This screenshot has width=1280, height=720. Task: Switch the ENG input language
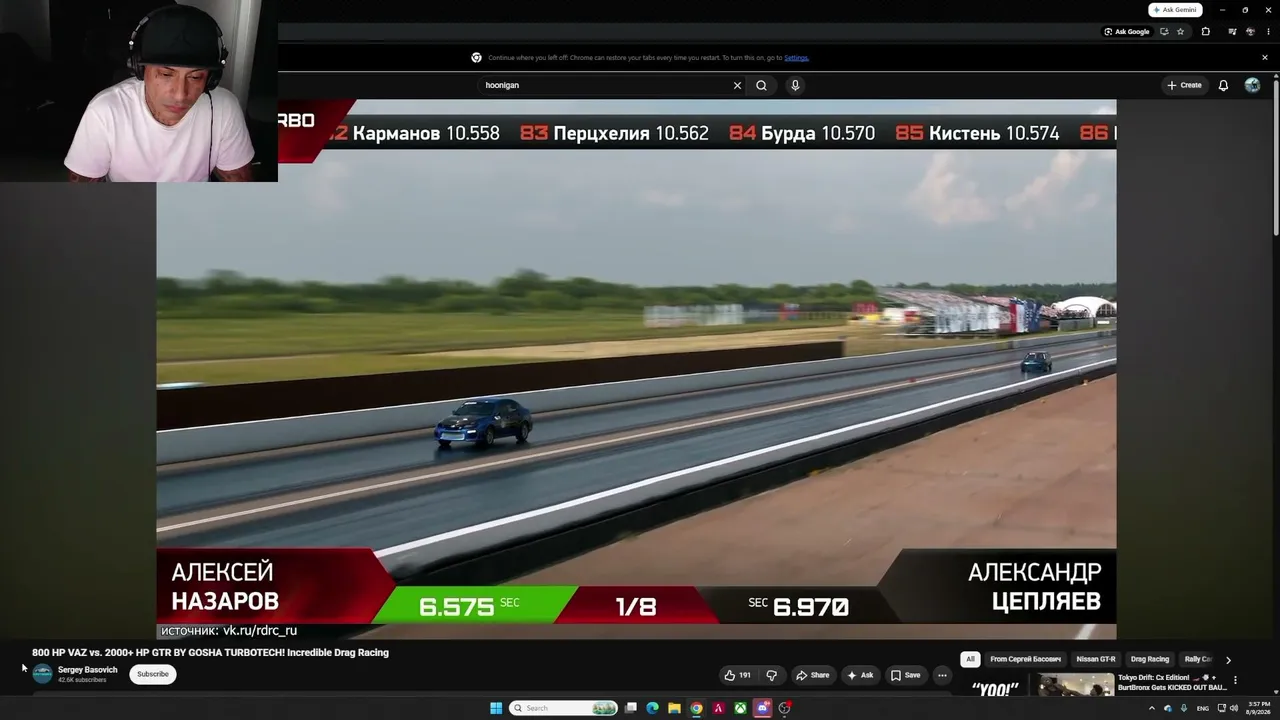tap(1203, 708)
